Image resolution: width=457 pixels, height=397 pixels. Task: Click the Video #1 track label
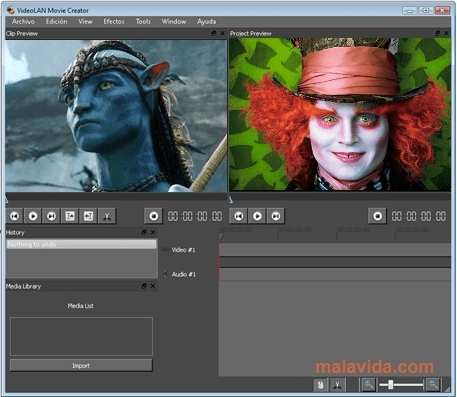coord(183,250)
